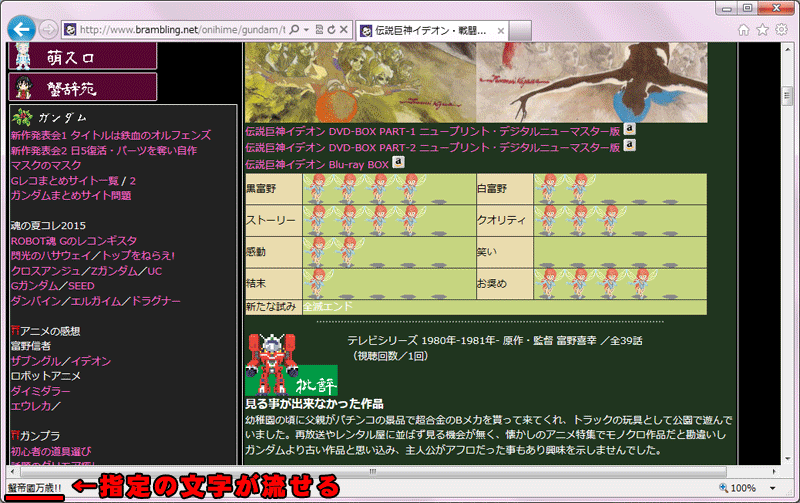This screenshot has width=800, height=503.
Task: Open link 新作発表会1 タイトルは鉄血のオルフェンズ
Action: pyautogui.click(x=111, y=135)
